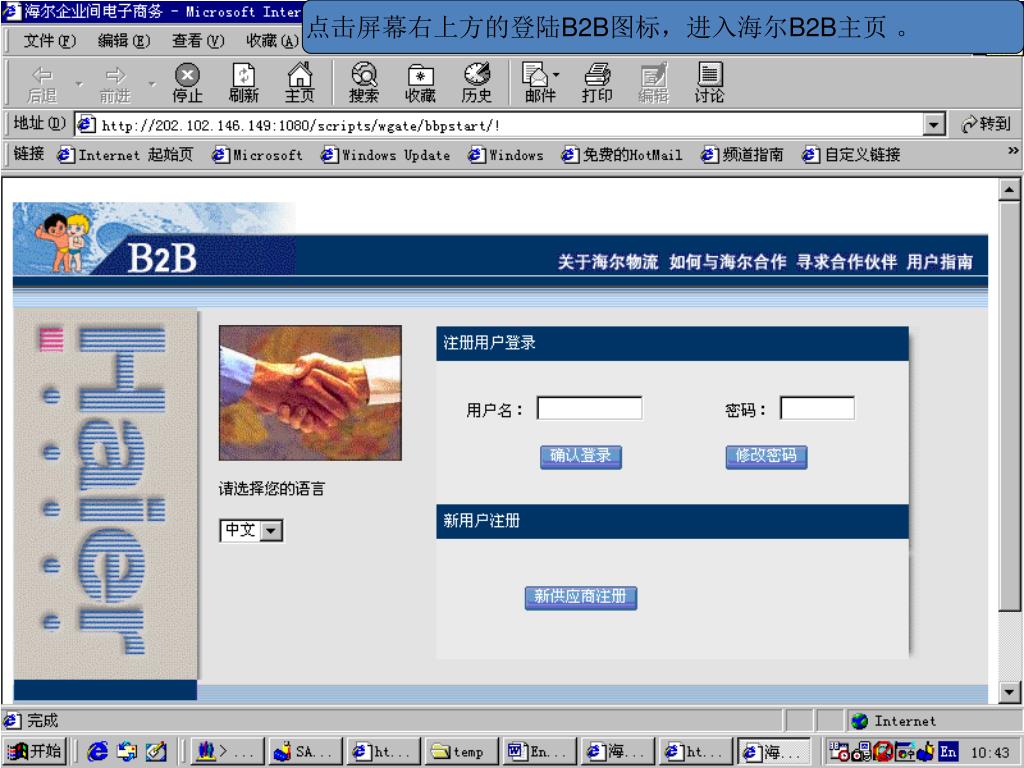Viewport: 1024px width, 768px height.
Task: Open the address bar dropdown arrow
Action: 935,124
